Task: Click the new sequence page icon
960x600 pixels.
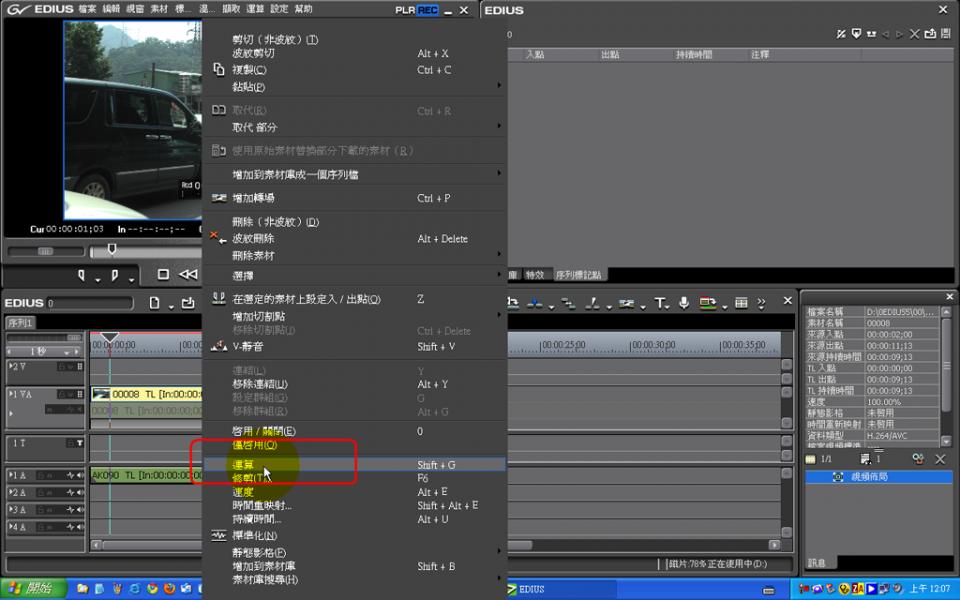Action: pyautogui.click(x=155, y=303)
